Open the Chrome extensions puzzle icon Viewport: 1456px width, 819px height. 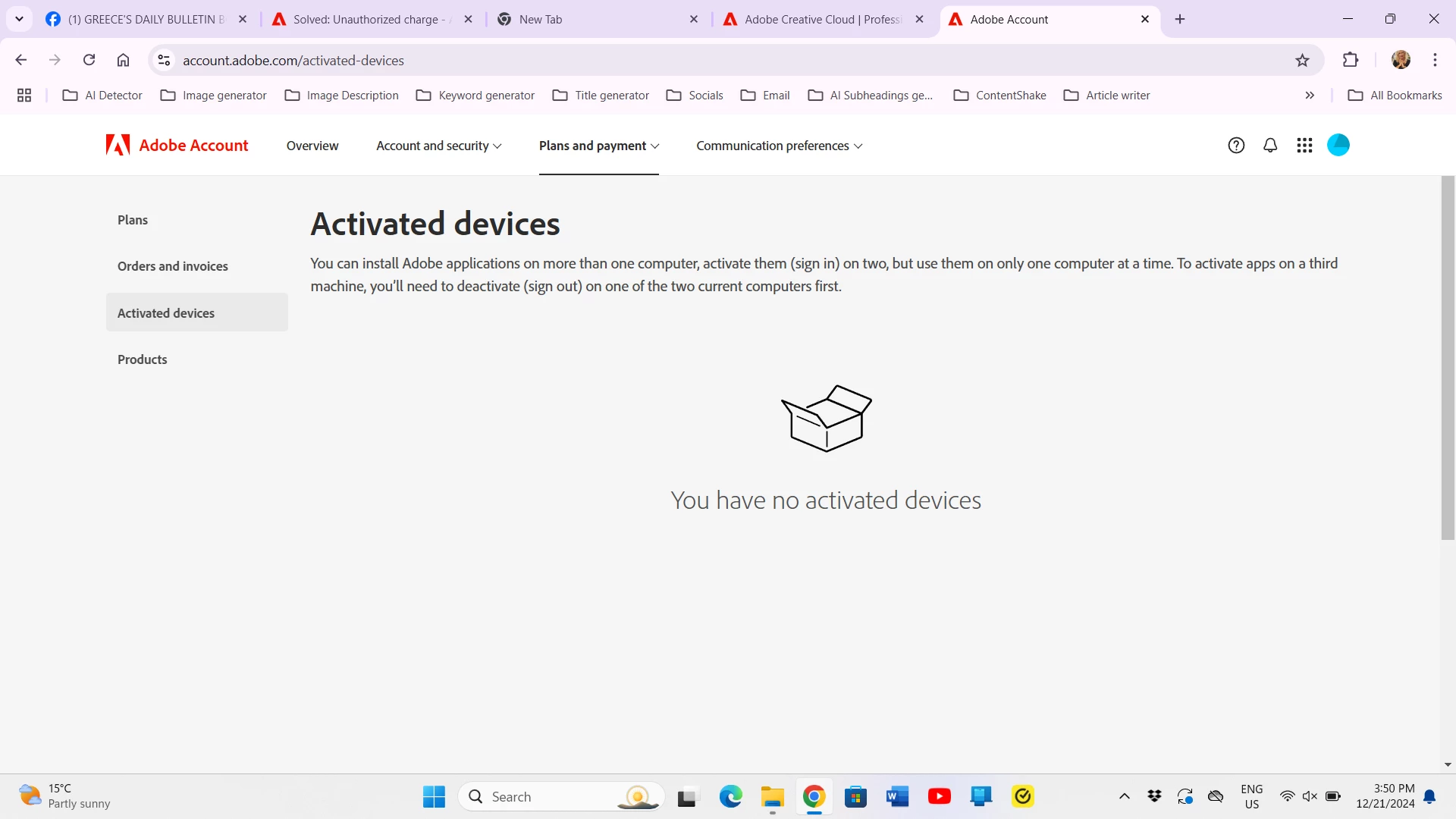pyautogui.click(x=1351, y=60)
